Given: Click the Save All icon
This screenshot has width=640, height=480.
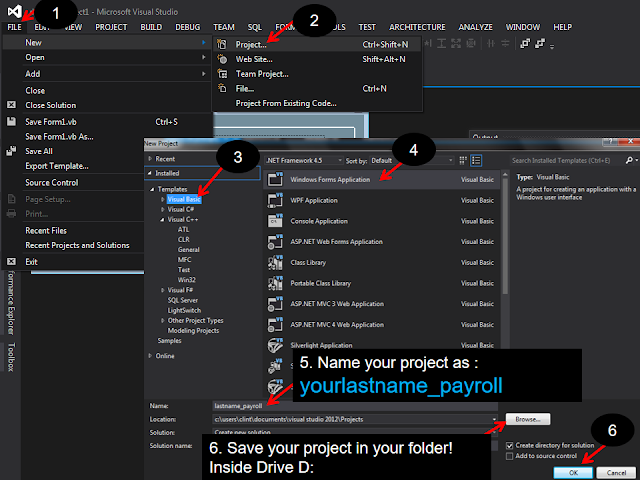Looking at the screenshot, I should [x=11, y=151].
